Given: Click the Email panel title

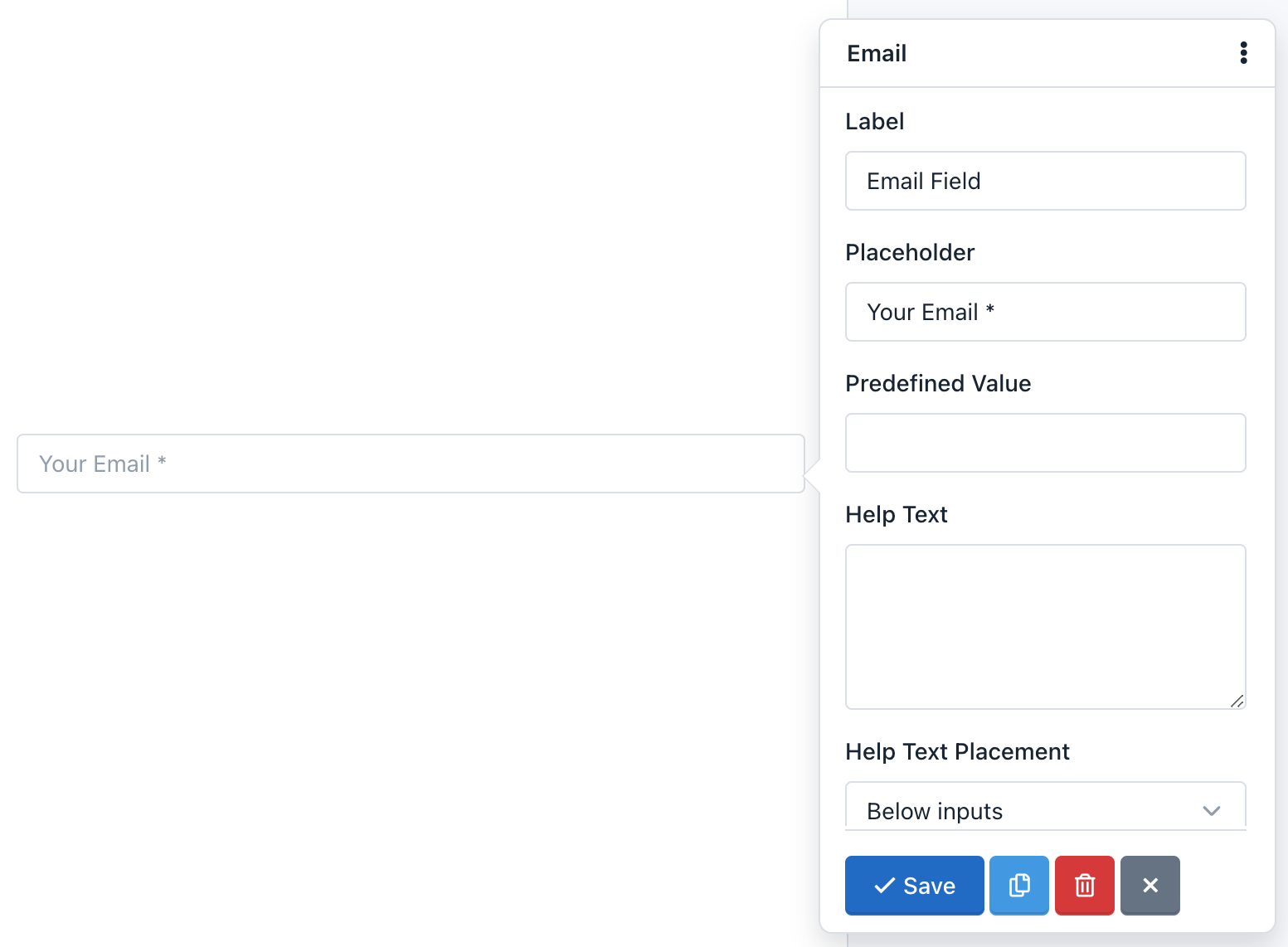Looking at the screenshot, I should 877,52.
